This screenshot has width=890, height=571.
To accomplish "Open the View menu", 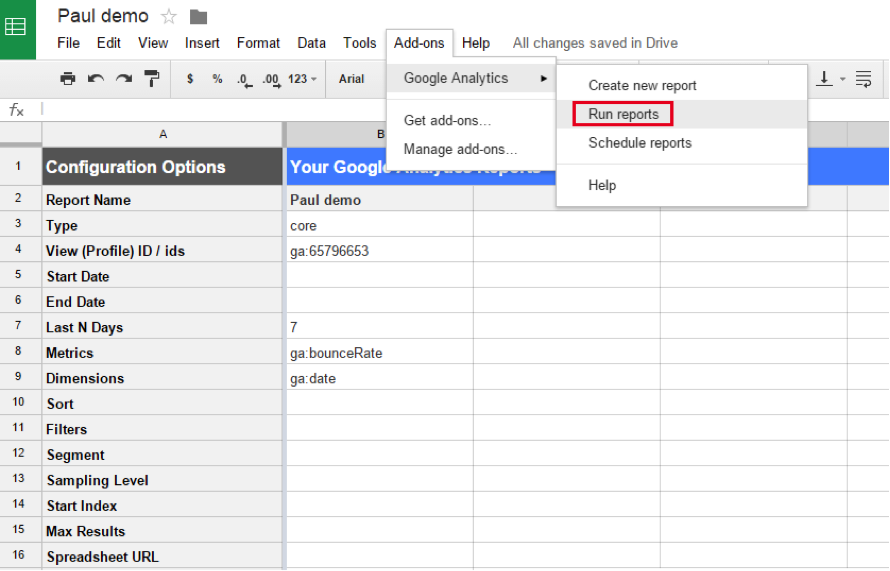I will point(153,43).
